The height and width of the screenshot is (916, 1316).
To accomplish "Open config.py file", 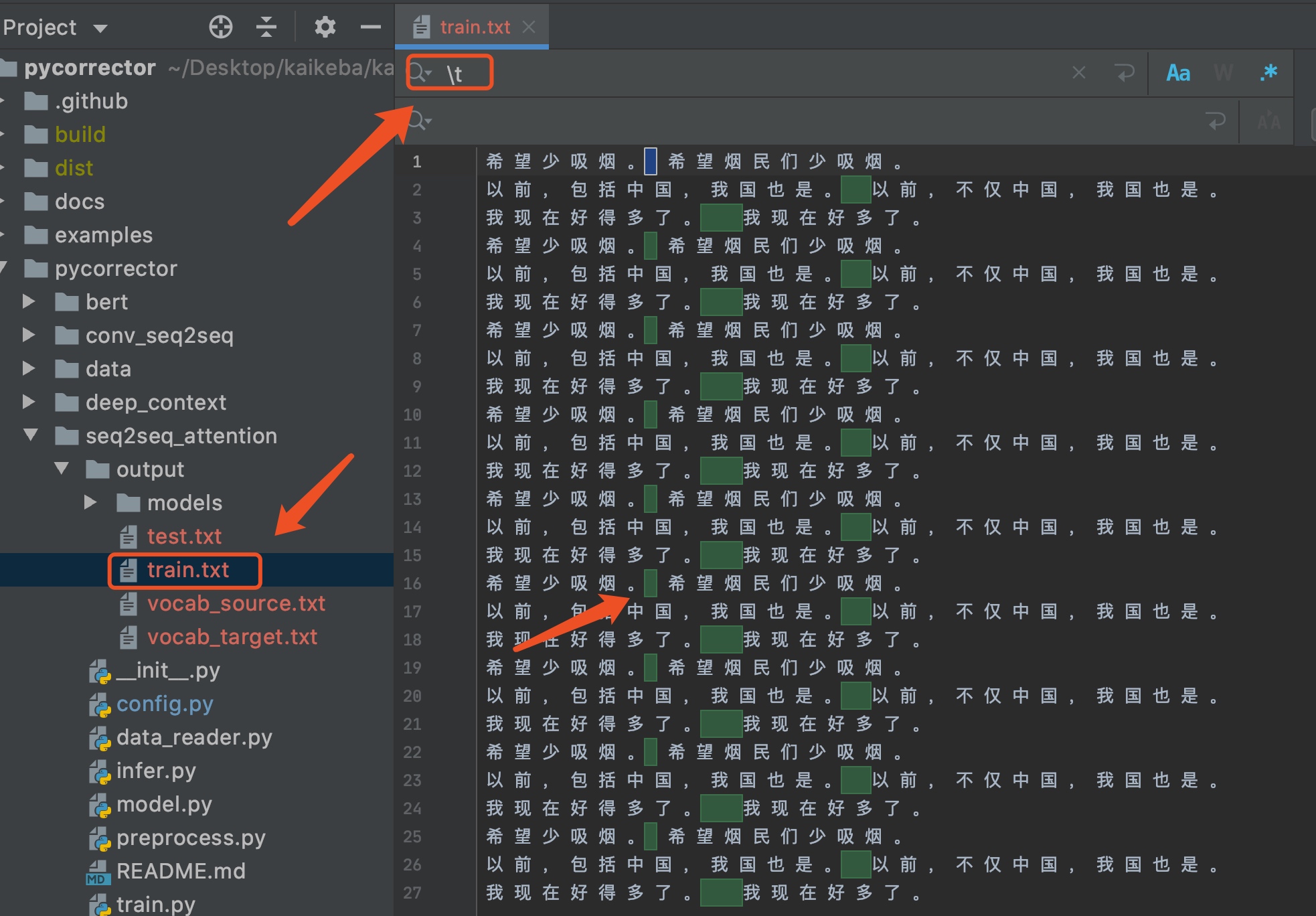I will pos(164,704).
